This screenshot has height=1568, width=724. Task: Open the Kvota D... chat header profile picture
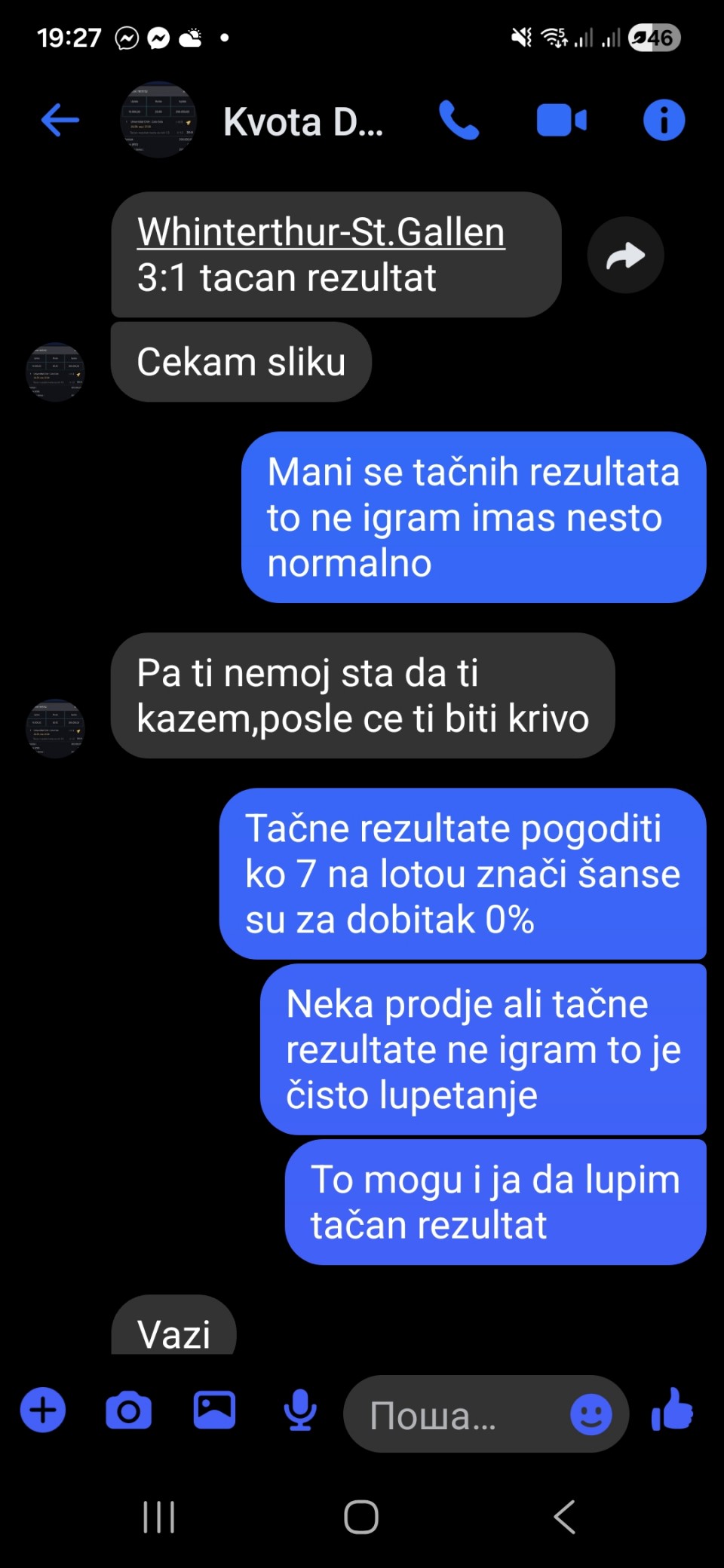coord(158,120)
